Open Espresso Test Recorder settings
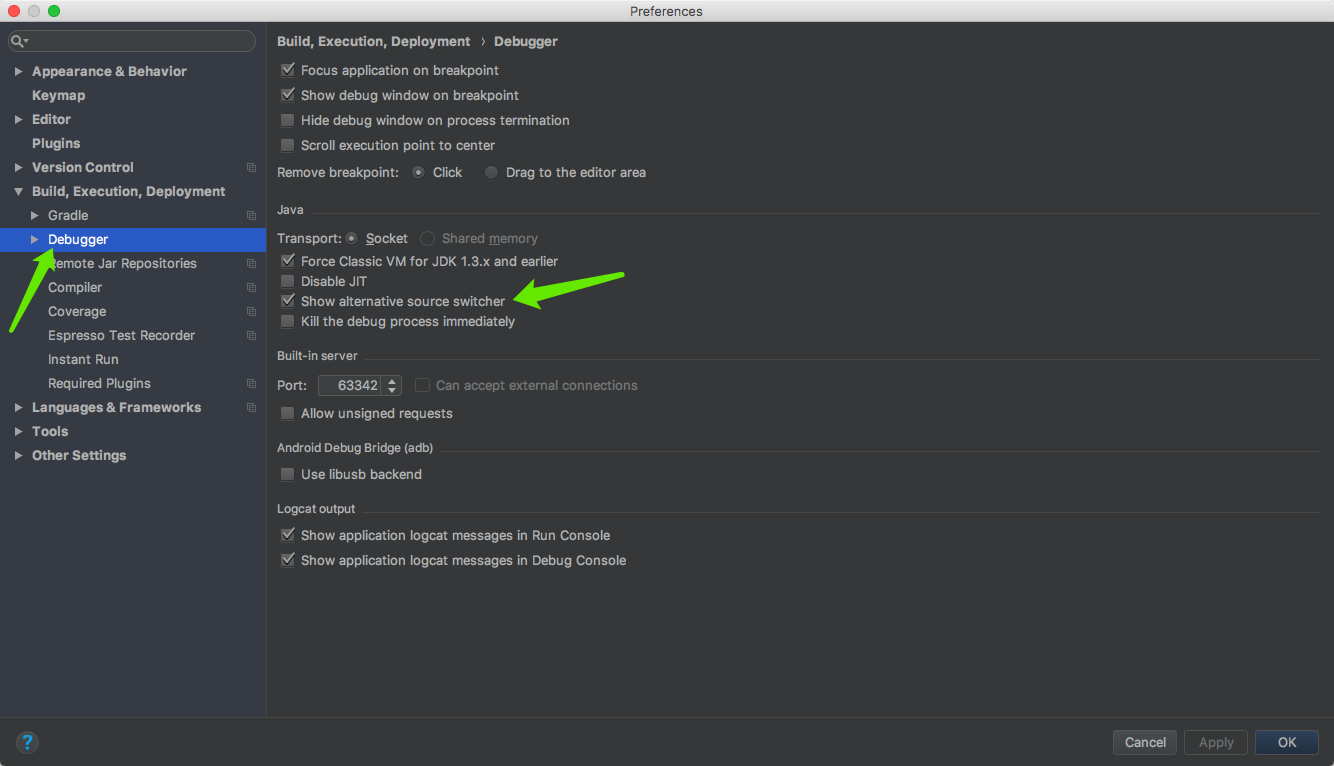The image size is (1334, 766). [x=121, y=335]
